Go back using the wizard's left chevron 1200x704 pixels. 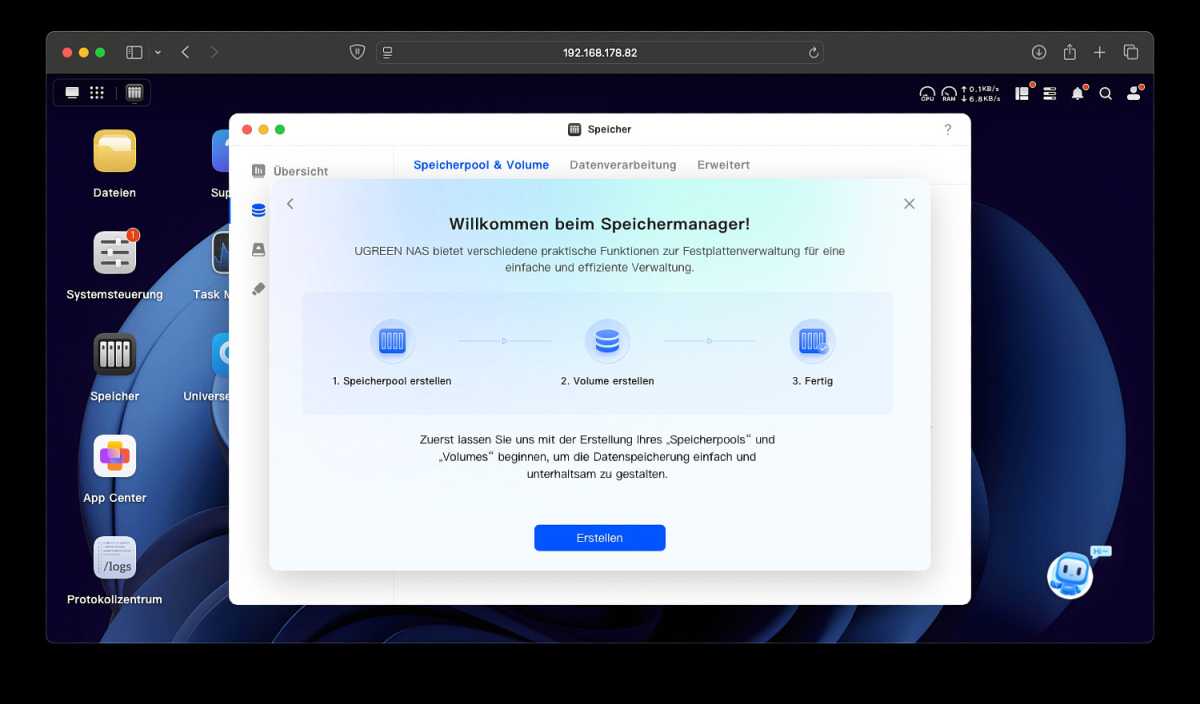pos(290,203)
